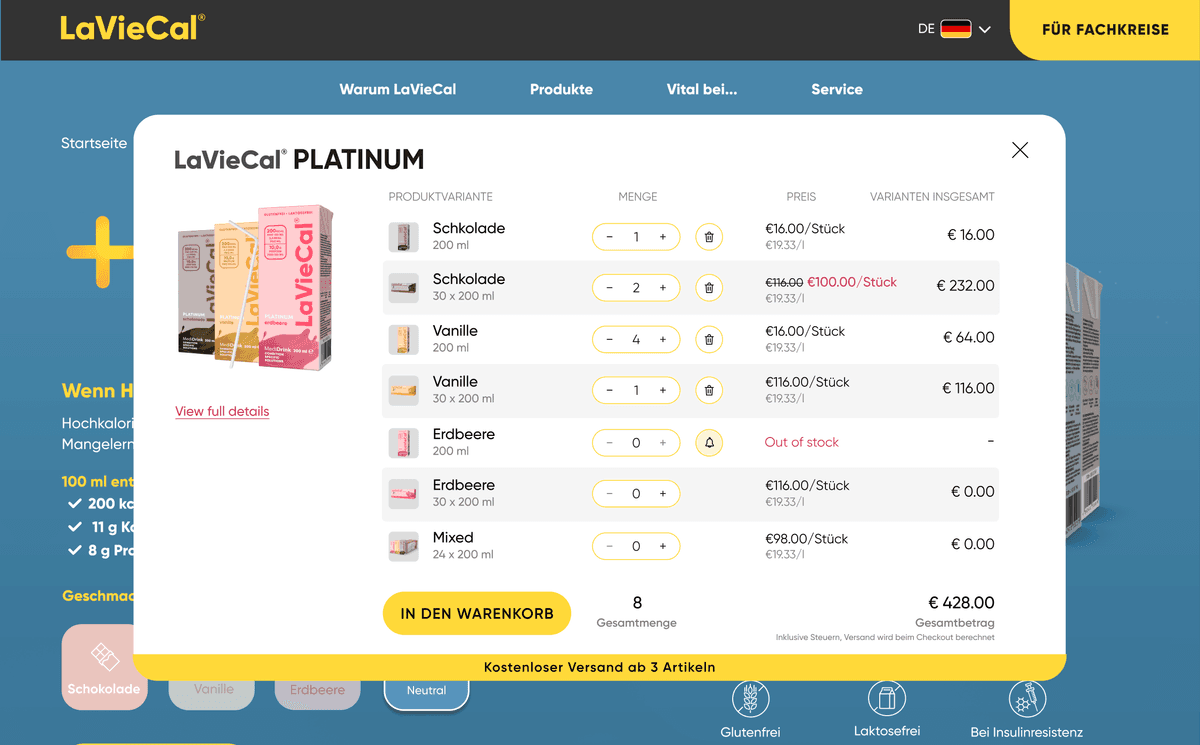Image resolution: width=1200 pixels, height=745 pixels.
Task: Open the Produkte menu
Action: (x=561, y=89)
